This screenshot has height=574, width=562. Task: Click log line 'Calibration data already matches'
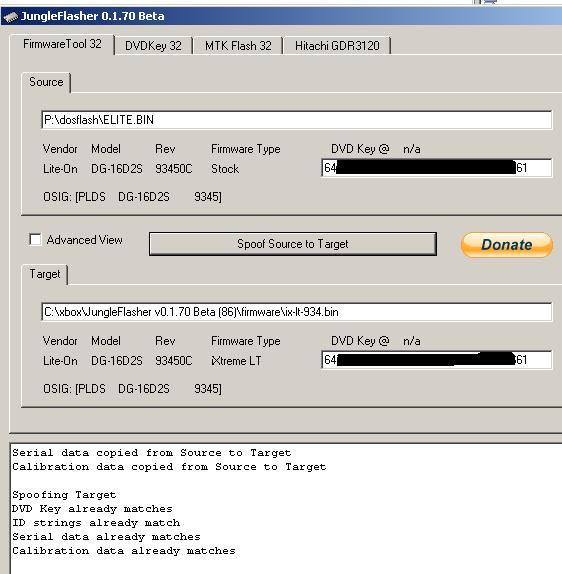pyautogui.click(x=124, y=551)
